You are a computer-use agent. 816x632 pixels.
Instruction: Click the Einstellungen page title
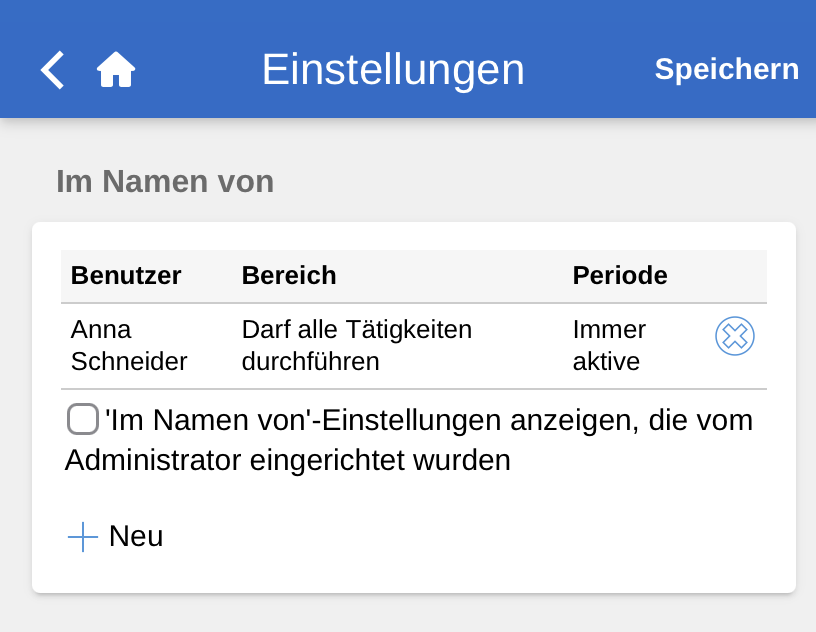[x=393, y=70]
